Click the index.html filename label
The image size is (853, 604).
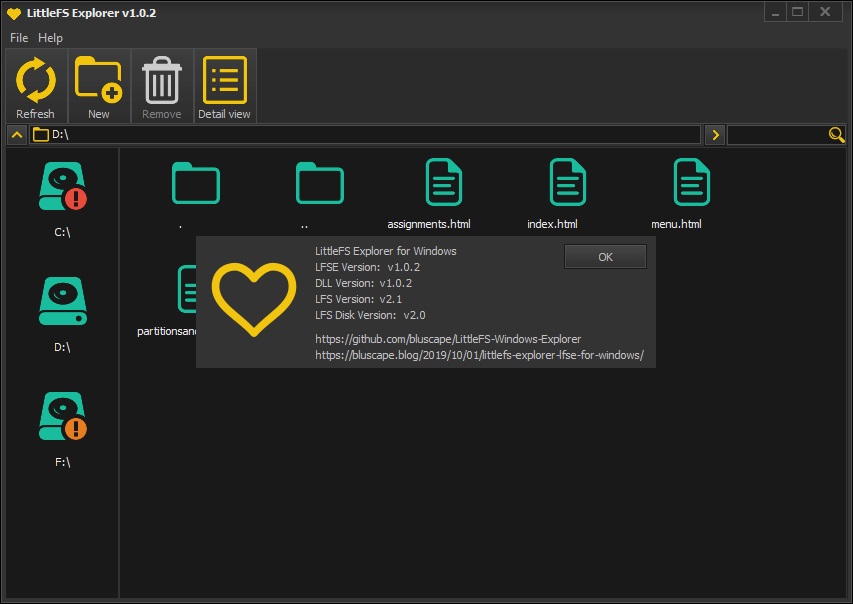click(x=552, y=224)
